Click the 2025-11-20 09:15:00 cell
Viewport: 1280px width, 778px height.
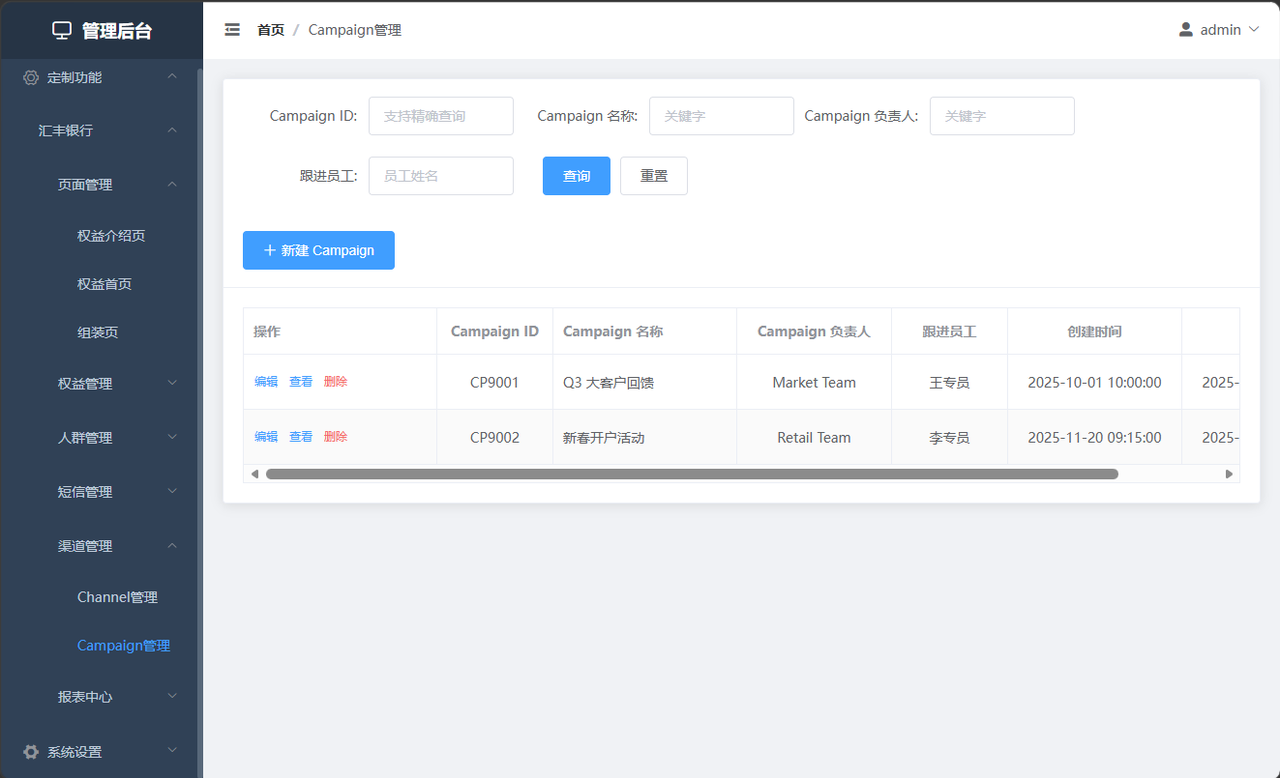pyautogui.click(x=1095, y=437)
